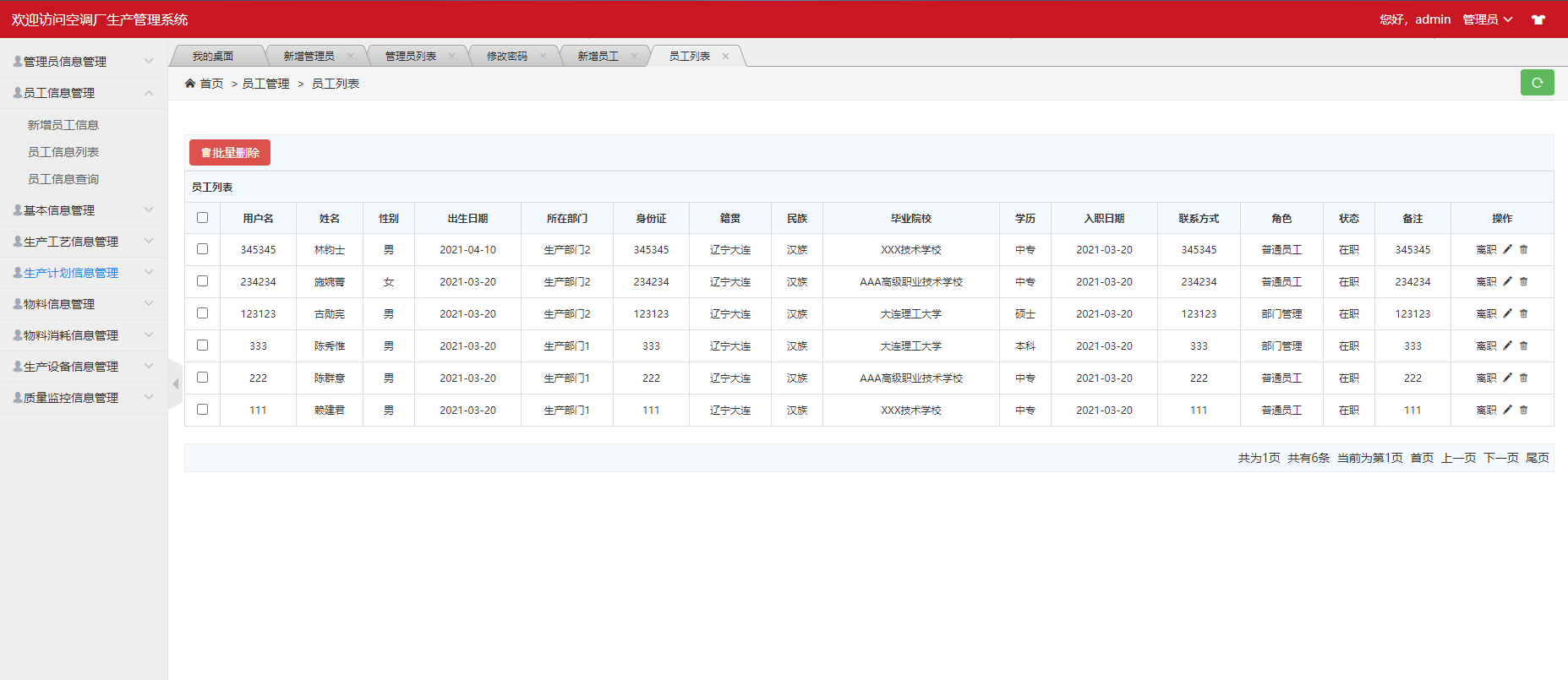
Task: Open 员工信息查询 submenu item
Action: (63, 179)
